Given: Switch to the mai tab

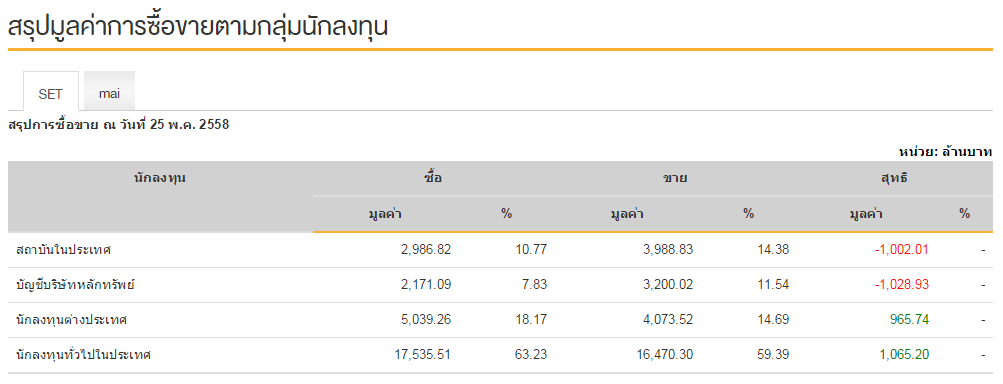Looking at the screenshot, I should click(109, 93).
